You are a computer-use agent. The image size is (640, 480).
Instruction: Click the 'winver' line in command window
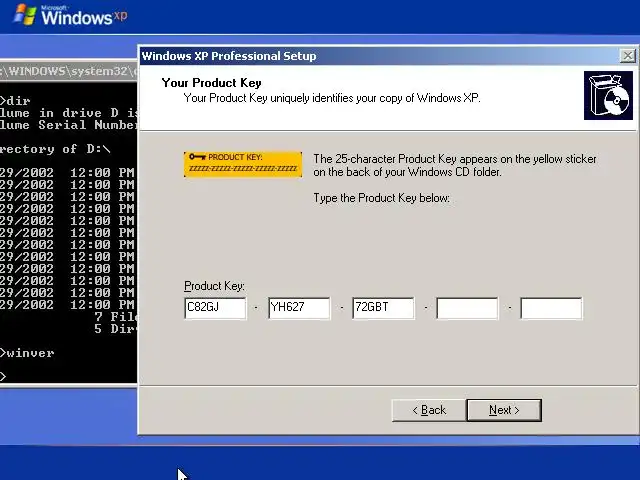pos(27,353)
